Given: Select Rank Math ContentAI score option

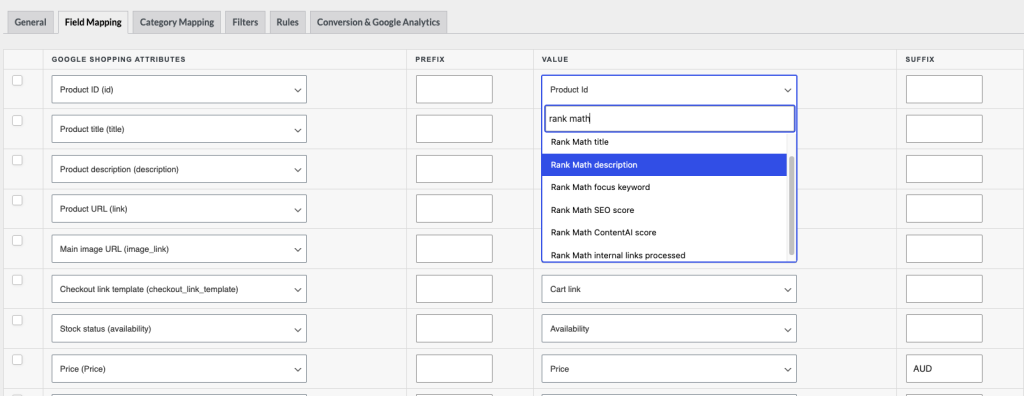Looking at the screenshot, I should (664, 233).
